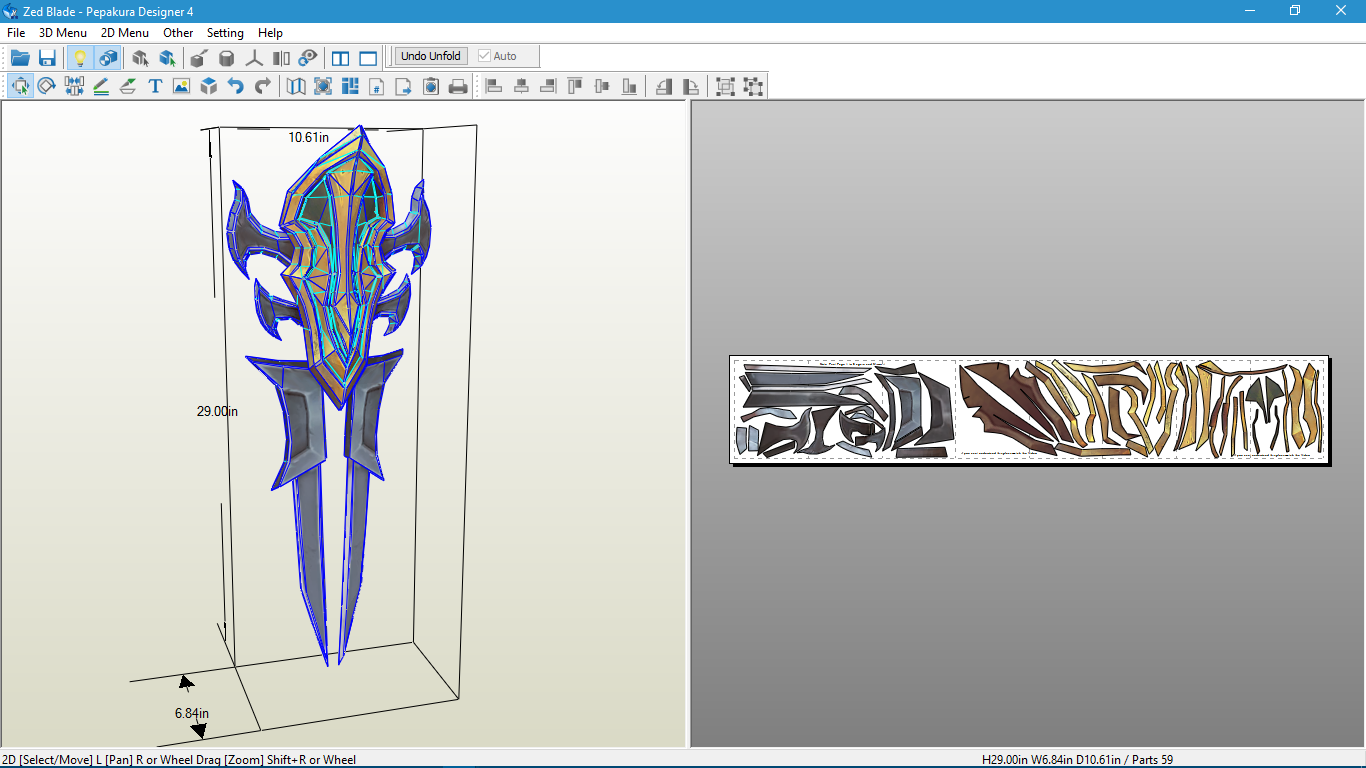The height and width of the screenshot is (768, 1366).
Task: Align selected parts to right edge
Action: coord(548,86)
